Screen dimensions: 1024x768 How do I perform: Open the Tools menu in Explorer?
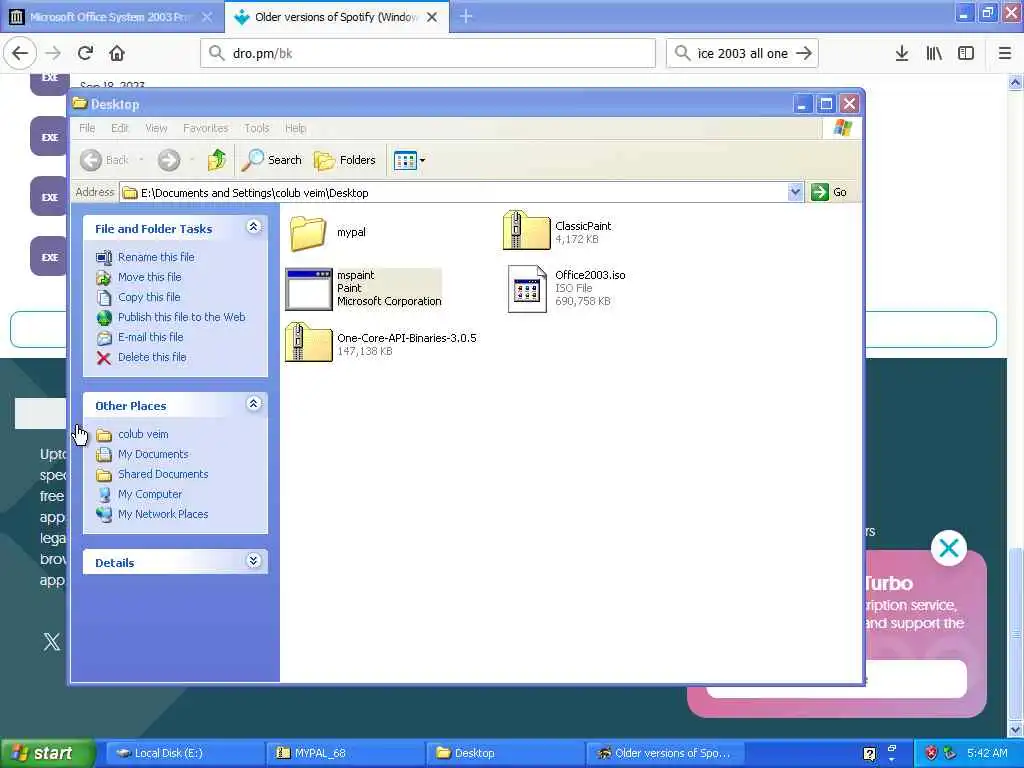257,128
